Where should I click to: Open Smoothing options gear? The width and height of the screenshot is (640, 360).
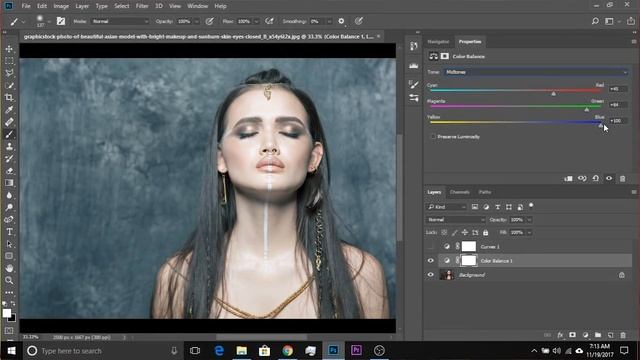point(341,21)
